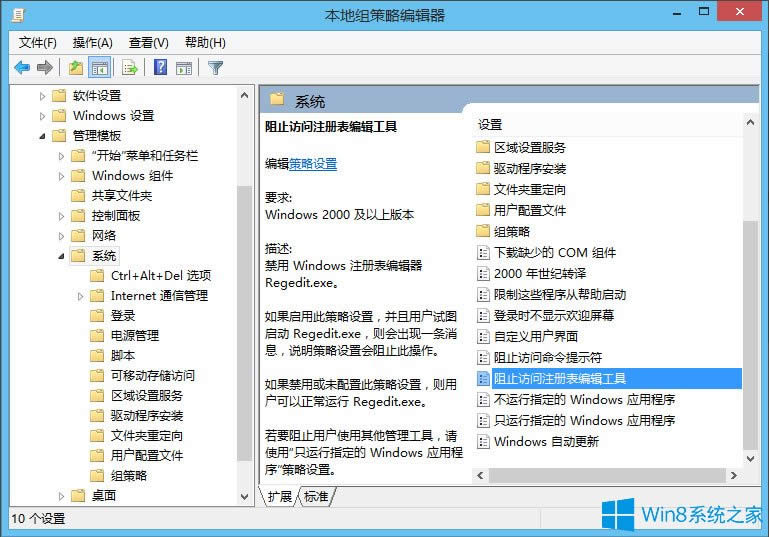Open the 策略设置 link
This screenshot has height=537, width=769.
pyautogui.click(x=313, y=164)
